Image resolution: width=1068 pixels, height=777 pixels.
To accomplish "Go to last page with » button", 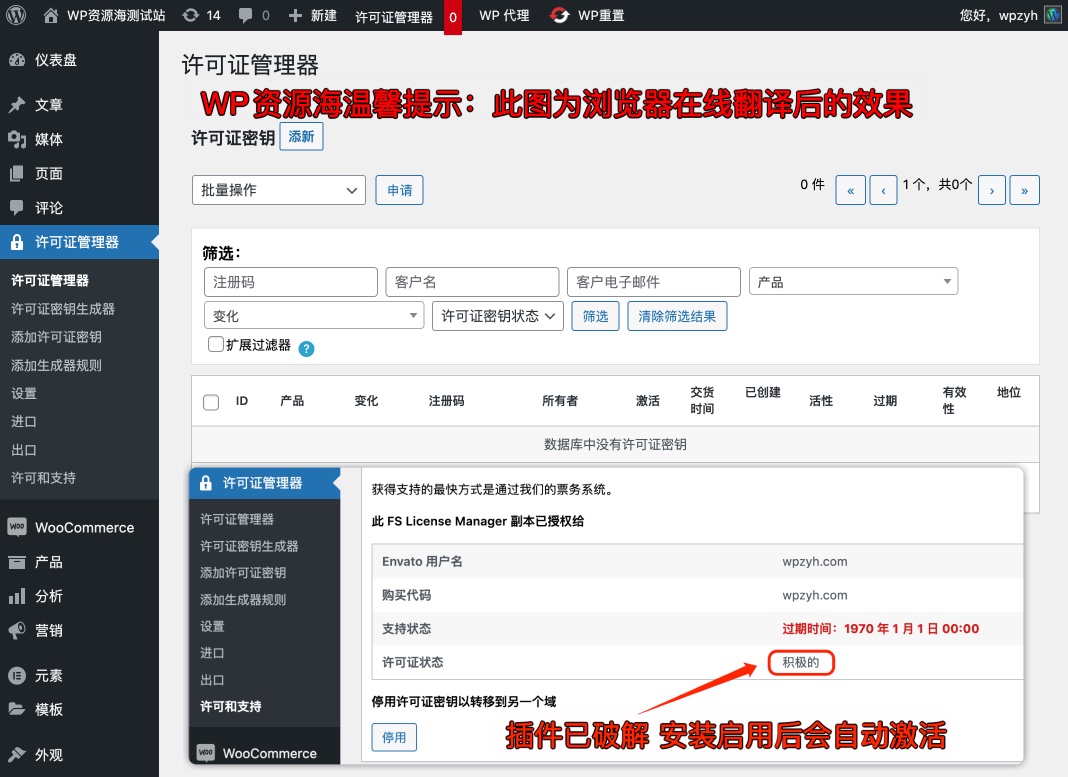I will click(x=1024, y=190).
